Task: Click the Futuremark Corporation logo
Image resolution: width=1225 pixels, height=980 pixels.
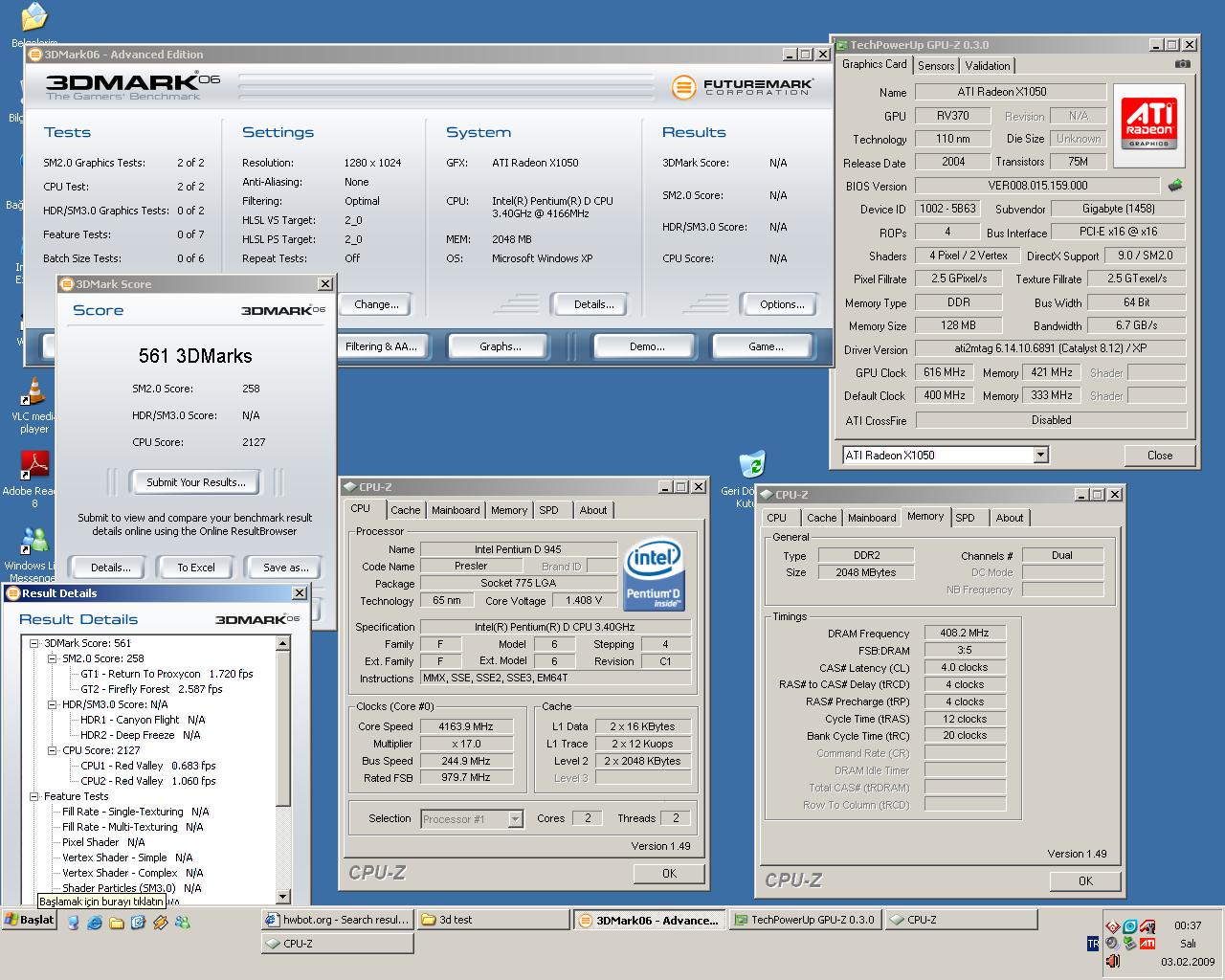Action: pos(744,88)
